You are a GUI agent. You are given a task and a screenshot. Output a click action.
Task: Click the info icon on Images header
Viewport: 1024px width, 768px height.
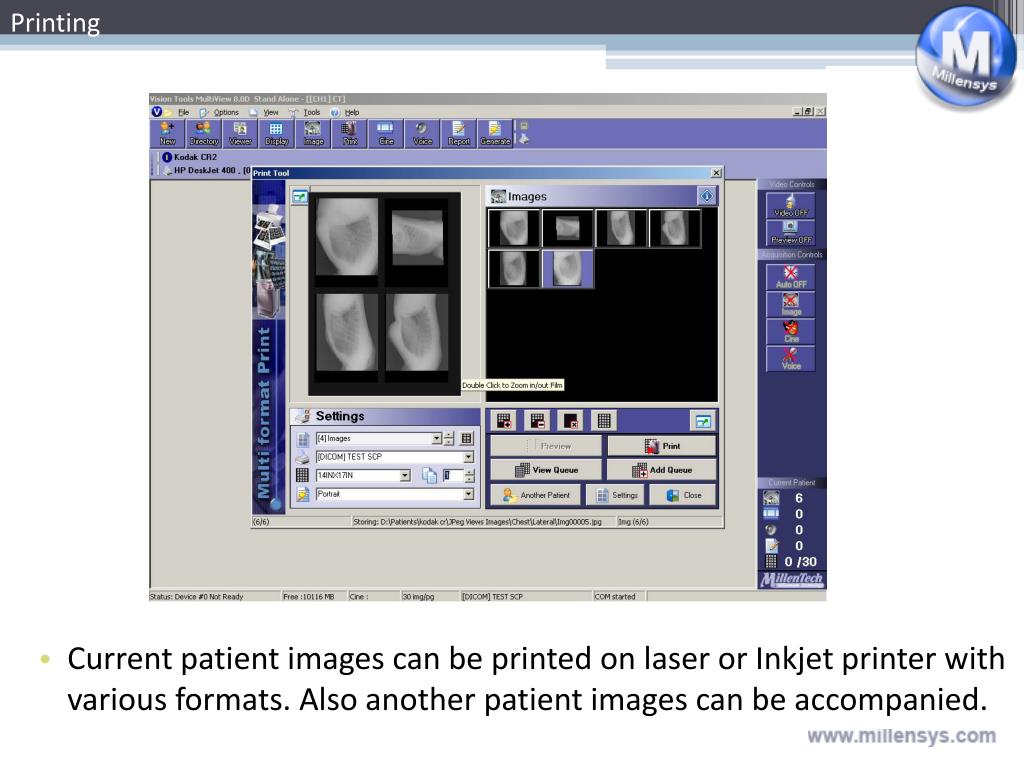707,196
